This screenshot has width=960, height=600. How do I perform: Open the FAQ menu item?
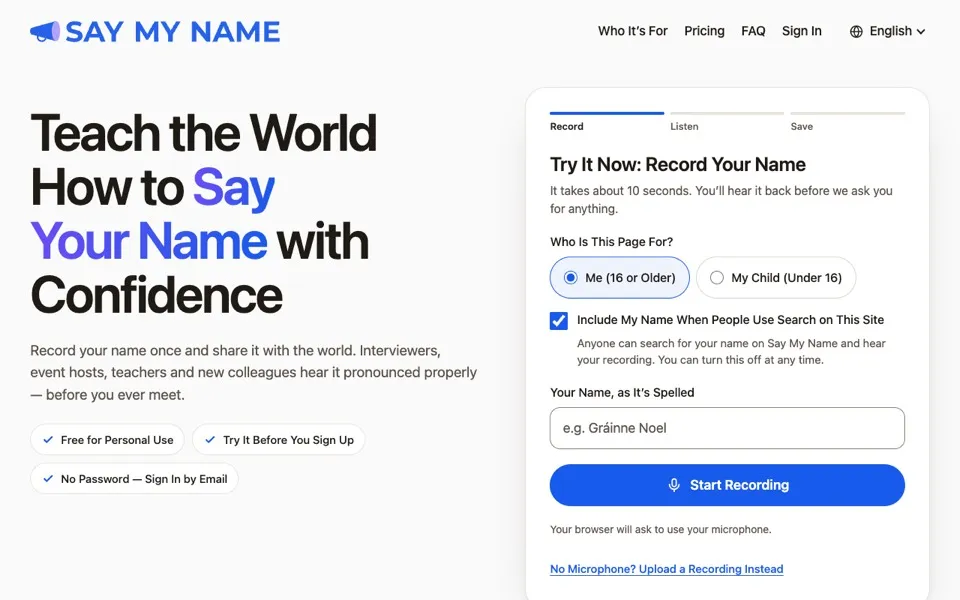pos(753,31)
